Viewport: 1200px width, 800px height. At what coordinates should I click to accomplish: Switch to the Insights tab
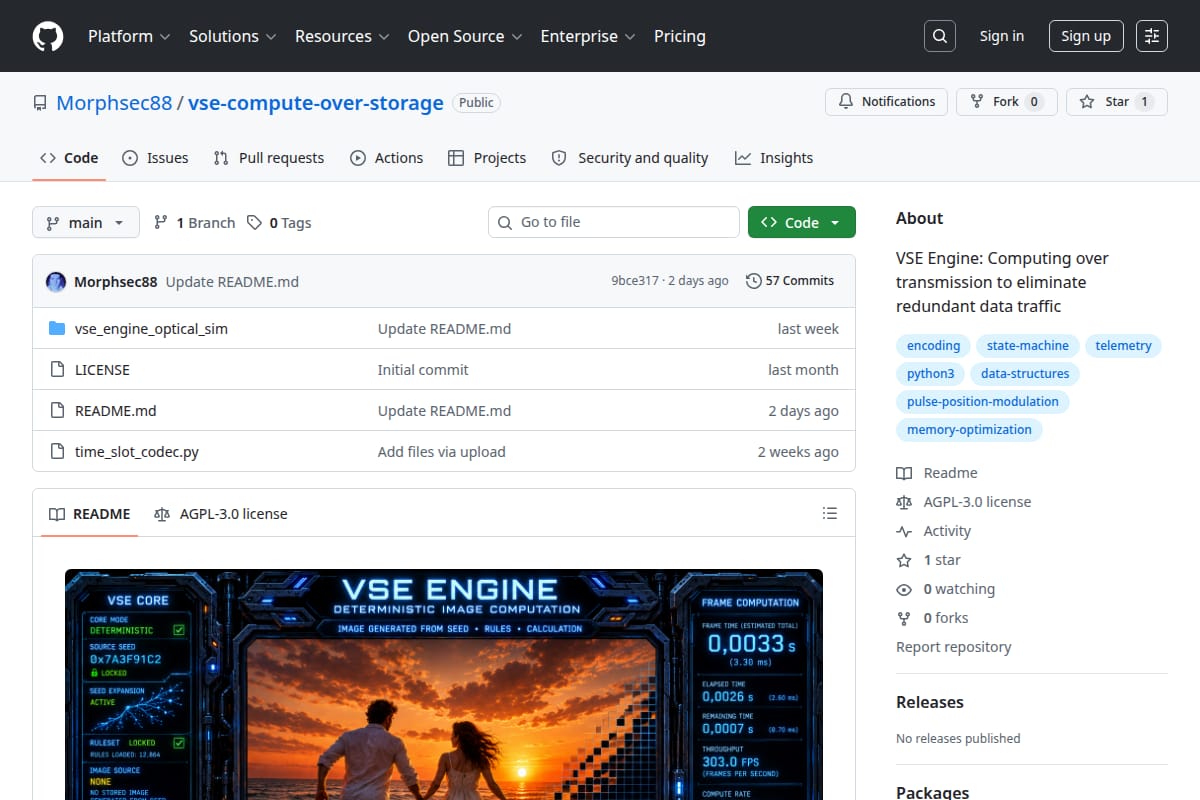click(774, 158)
